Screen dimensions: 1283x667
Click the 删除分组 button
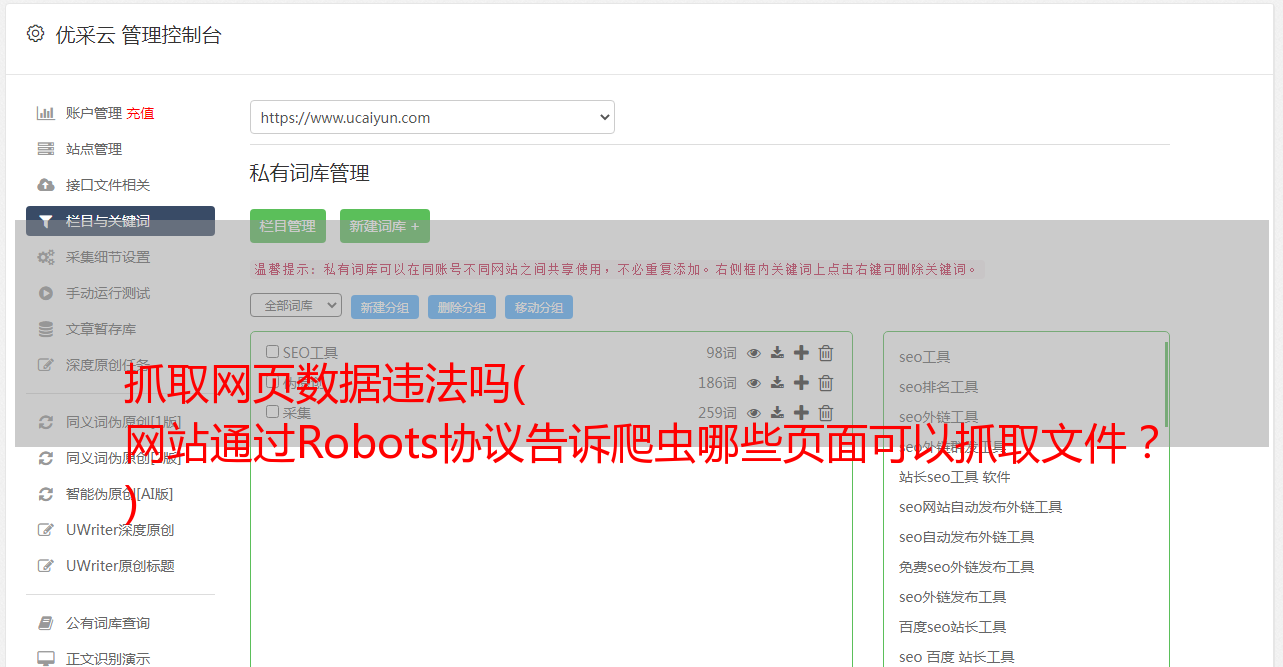[462, 307]
